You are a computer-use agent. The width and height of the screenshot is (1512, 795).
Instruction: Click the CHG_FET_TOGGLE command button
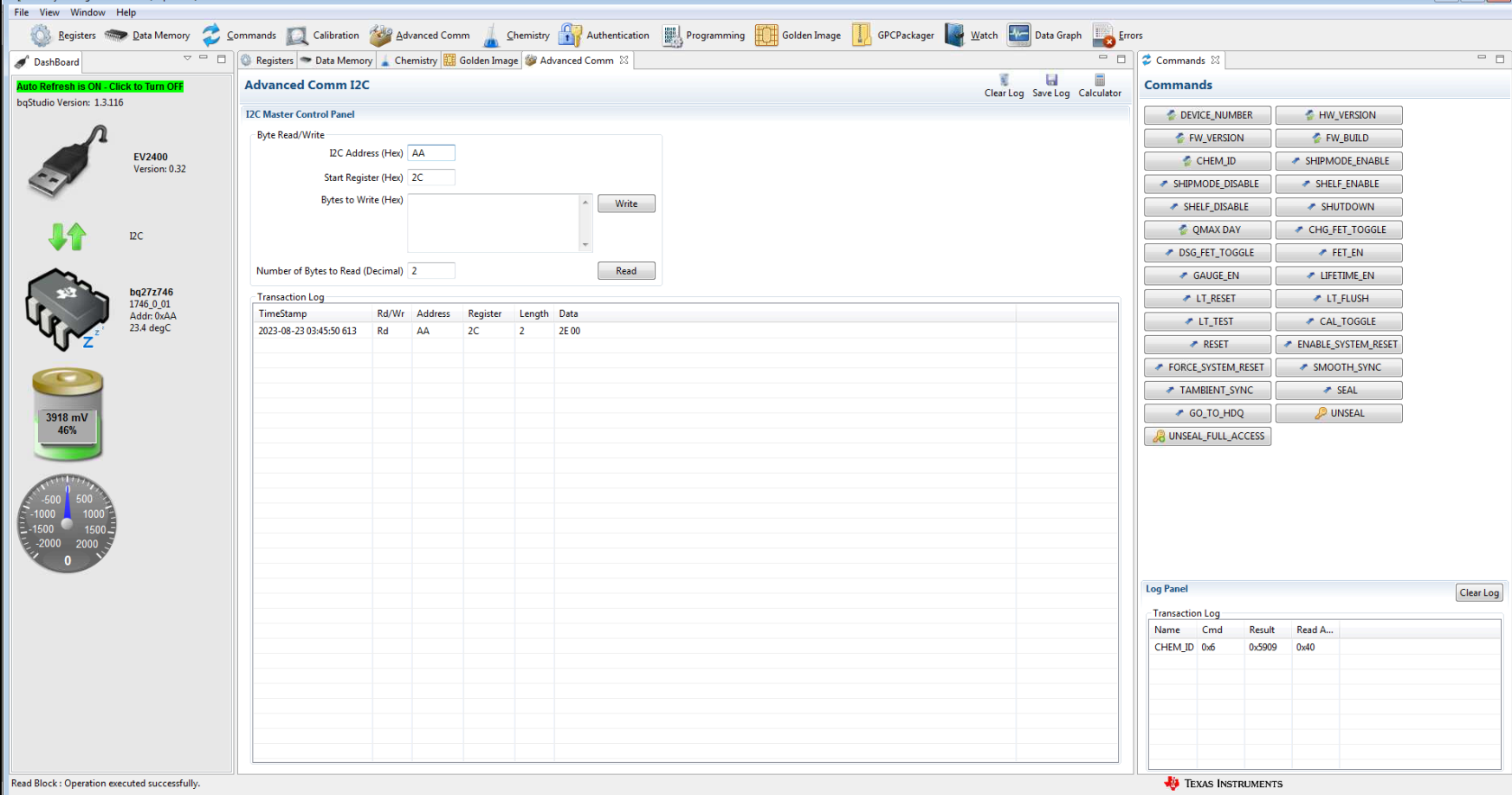(x=1338, y=230)
